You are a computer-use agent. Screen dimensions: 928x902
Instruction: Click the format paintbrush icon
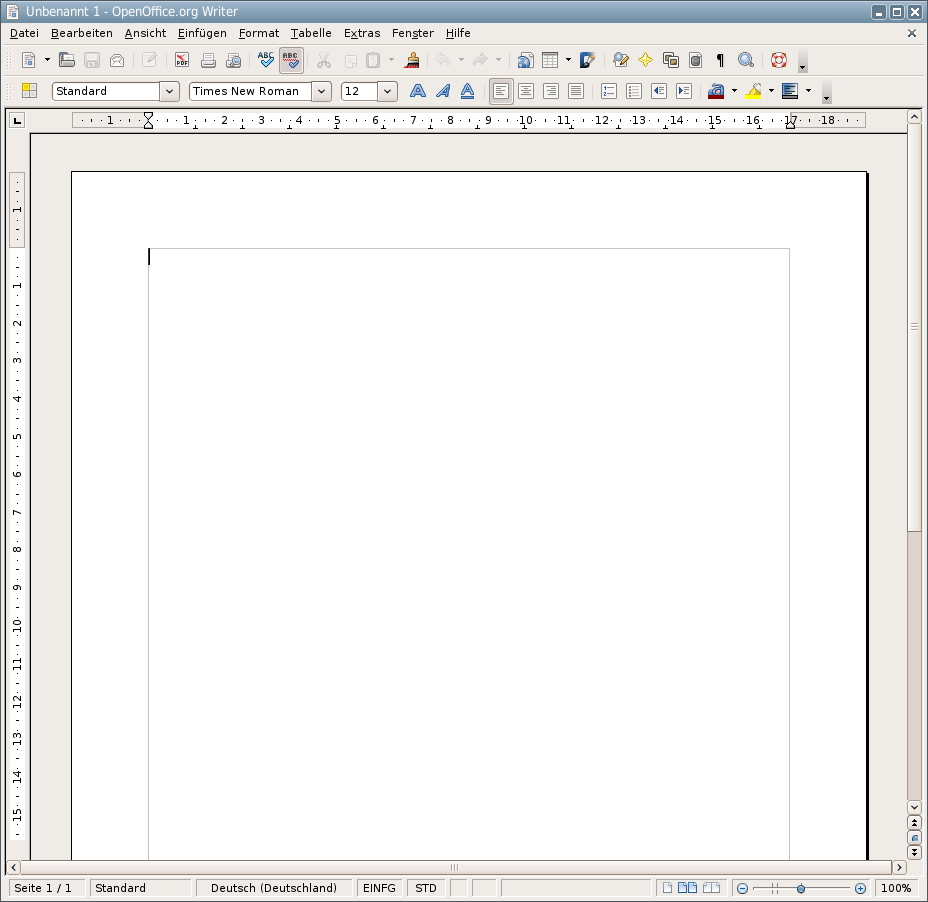click(412, 60)
